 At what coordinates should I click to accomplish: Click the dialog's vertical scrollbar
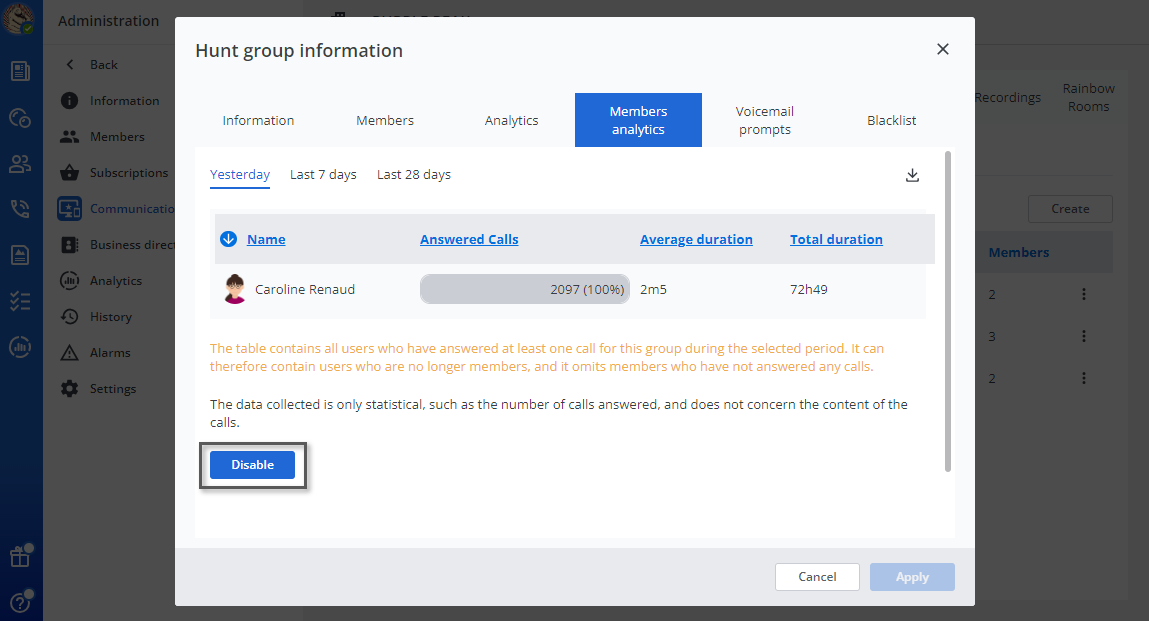pos(948,310)
